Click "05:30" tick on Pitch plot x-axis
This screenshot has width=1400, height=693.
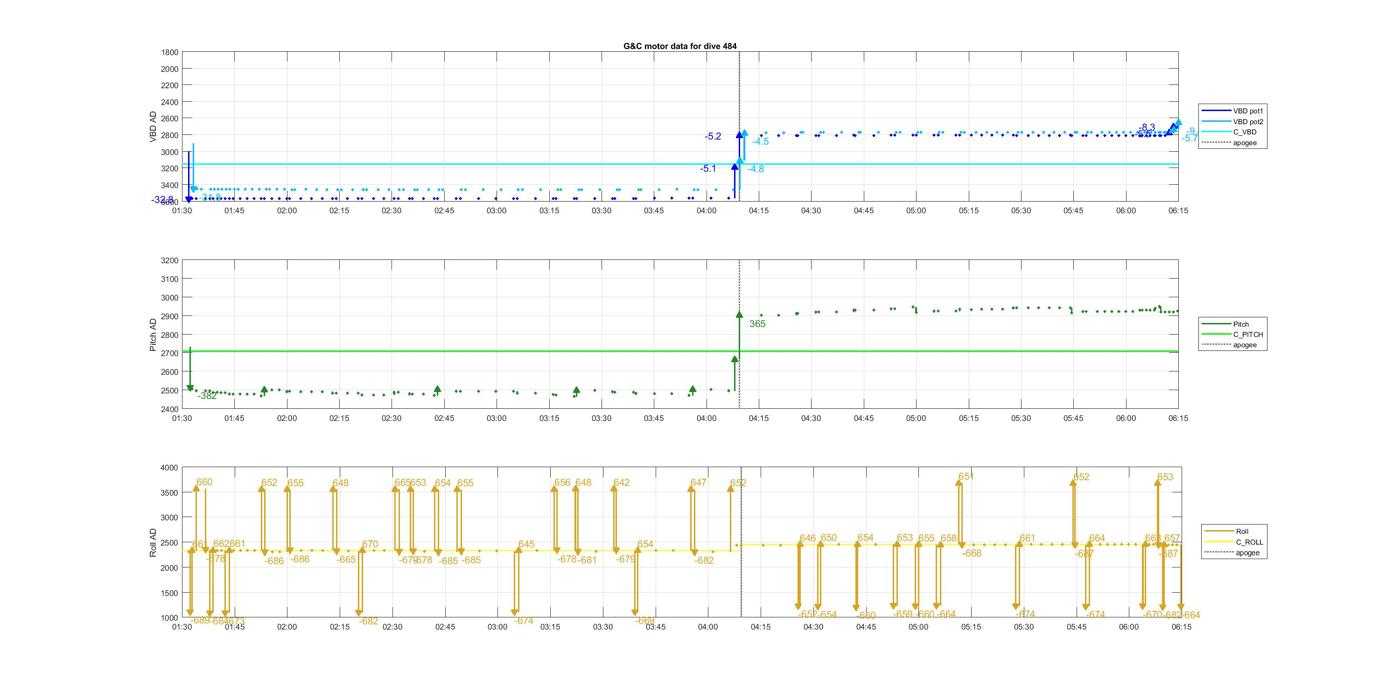click(x=1021, y=419)
